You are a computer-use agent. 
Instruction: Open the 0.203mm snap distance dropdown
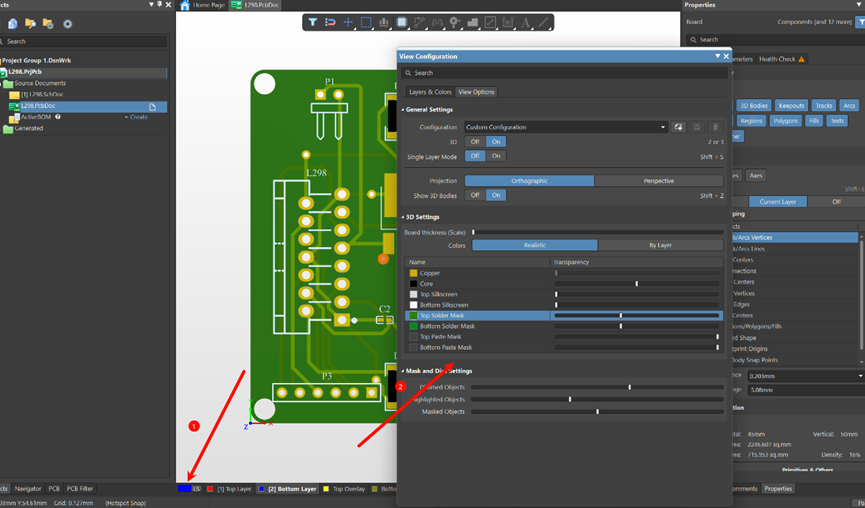click(x=860, y=376)
